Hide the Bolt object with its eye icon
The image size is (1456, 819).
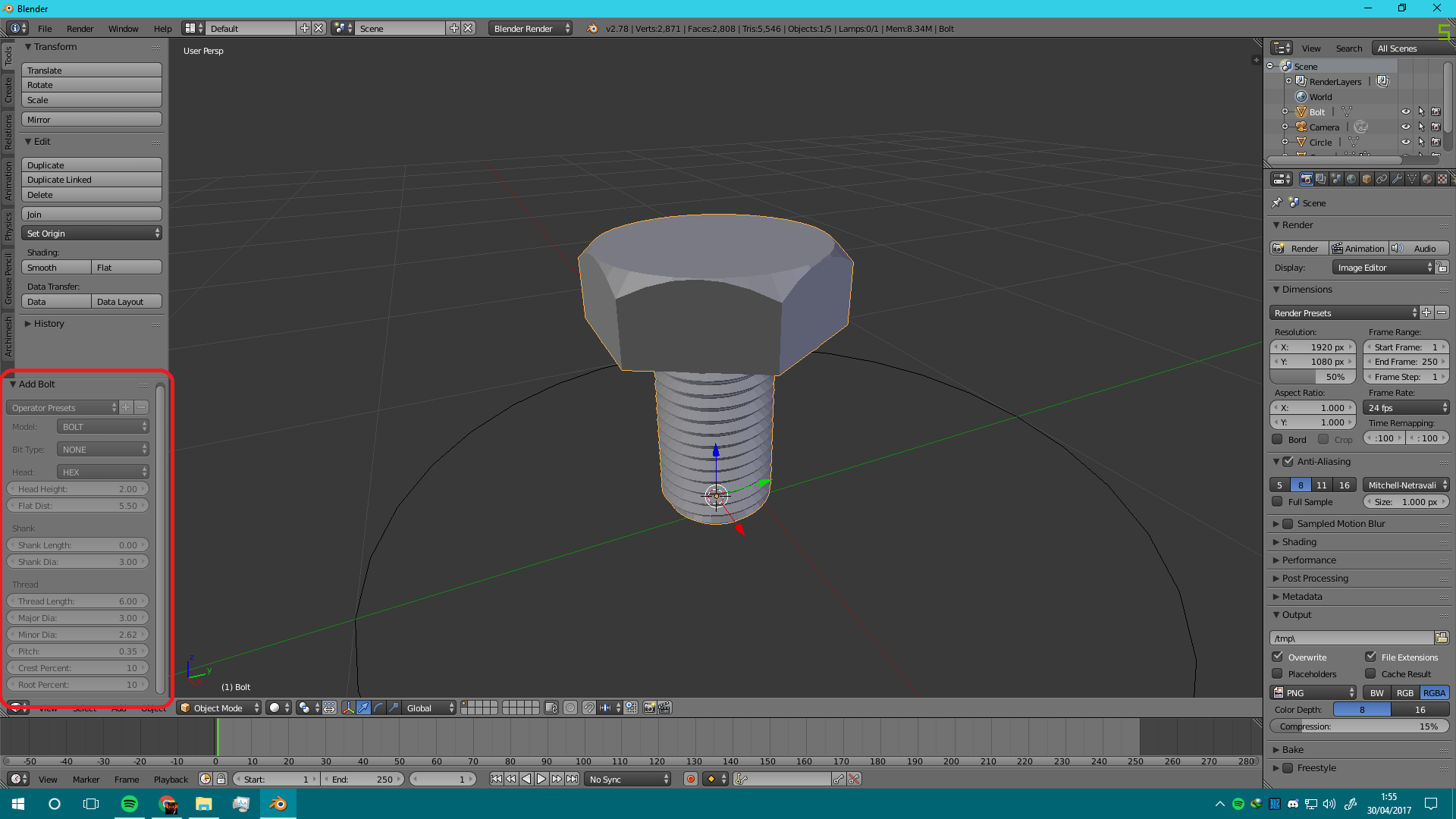click(x=1405, y=111)
